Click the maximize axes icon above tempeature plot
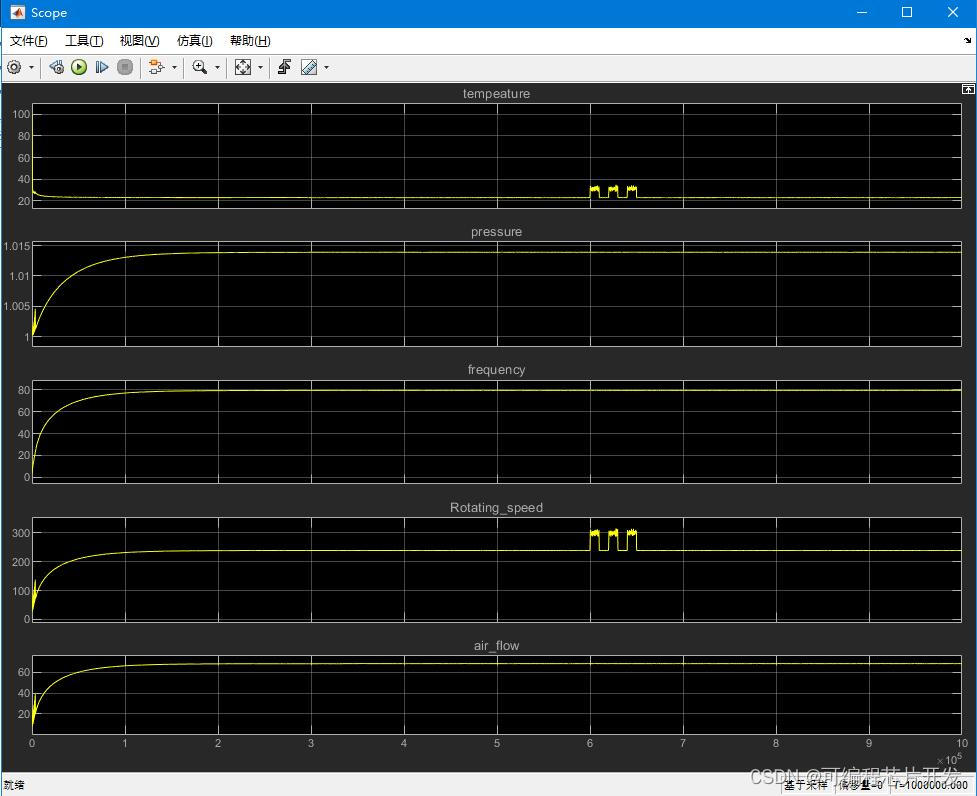Viewport: 977px width, 796px height. click(x=968, y=89)
